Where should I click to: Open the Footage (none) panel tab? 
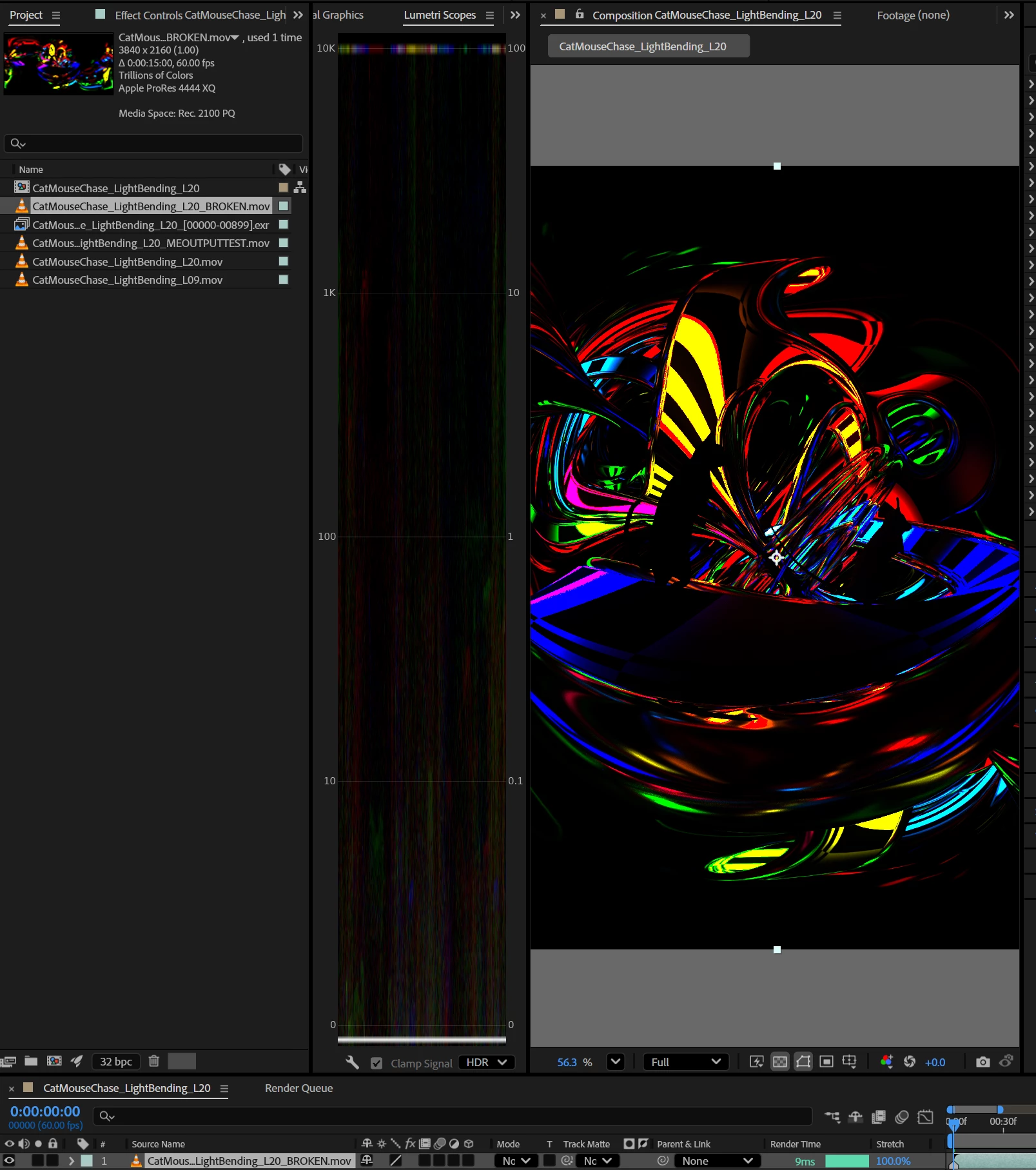[913, 15]
